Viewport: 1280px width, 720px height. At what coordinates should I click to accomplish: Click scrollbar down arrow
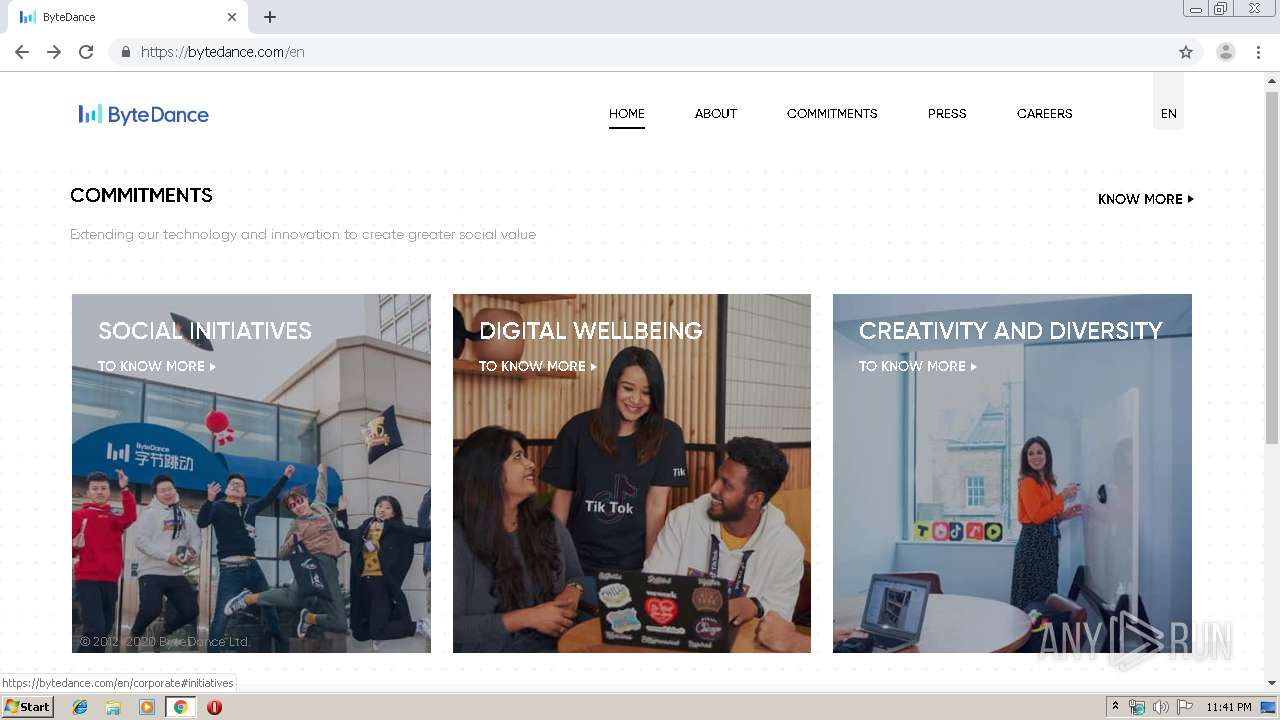(x=1272, y=683)
